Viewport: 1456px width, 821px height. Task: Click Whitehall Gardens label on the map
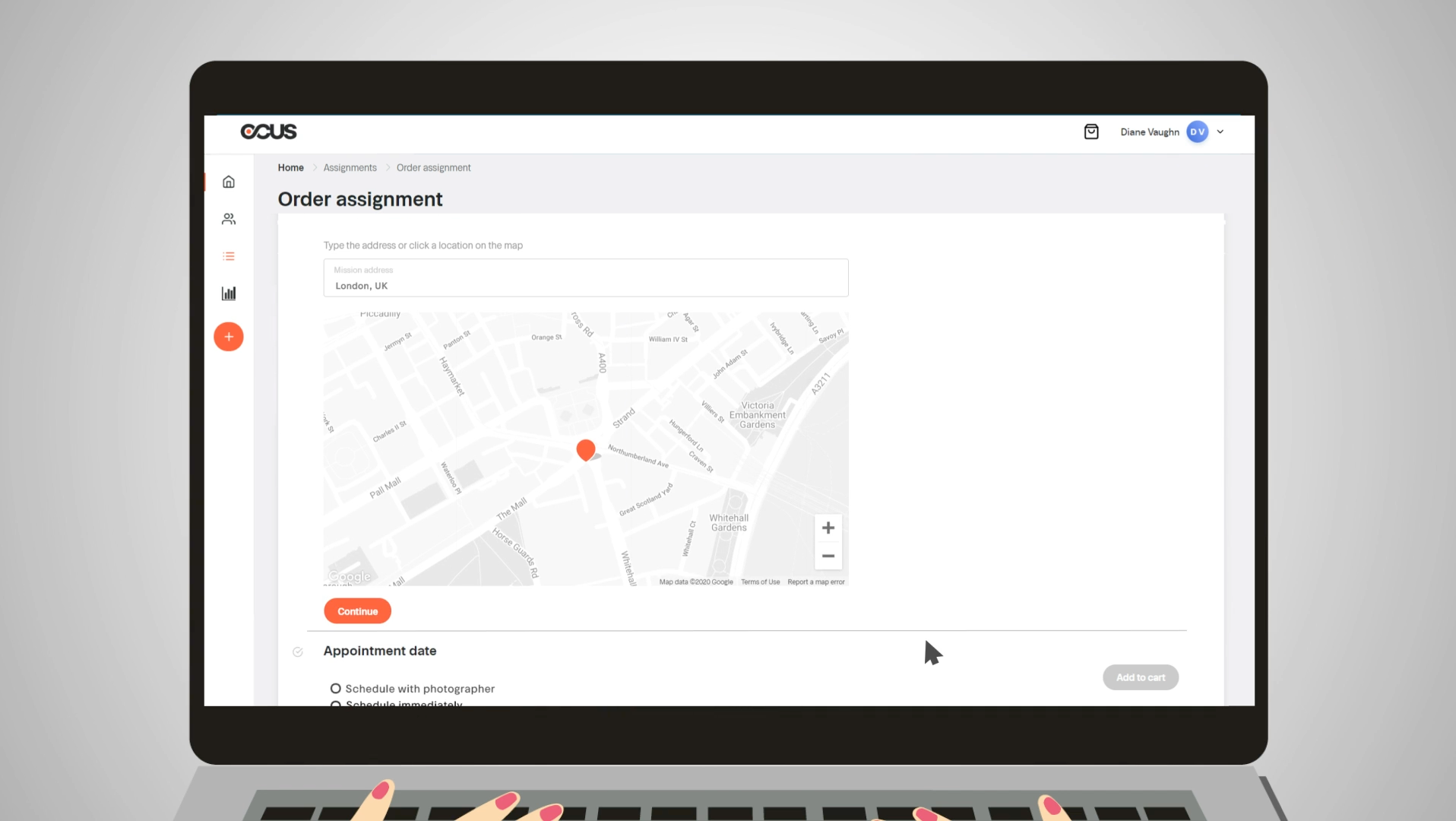click(x=729, y=523)
